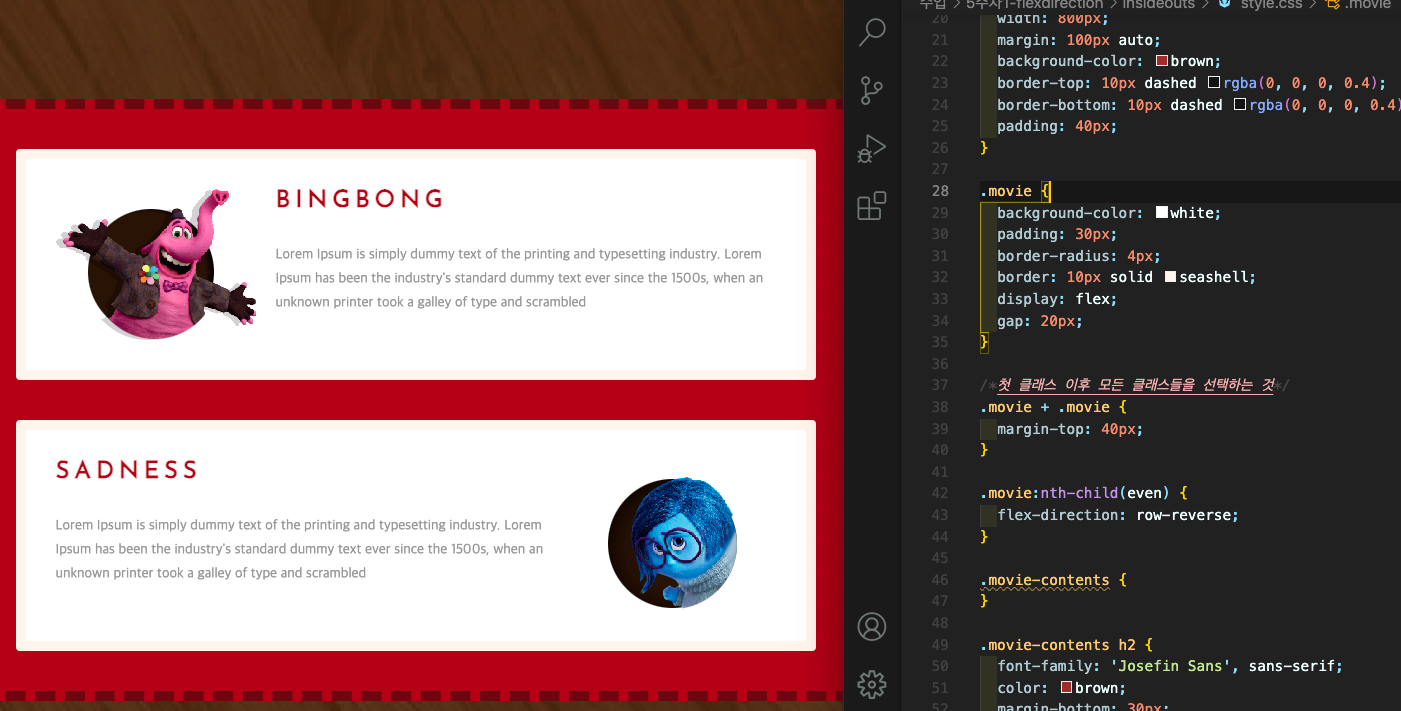Open white color swatch on line 29
The height and width of the screenshot is (711, 1401).
pyautogui.click(x=1162, y=213)
